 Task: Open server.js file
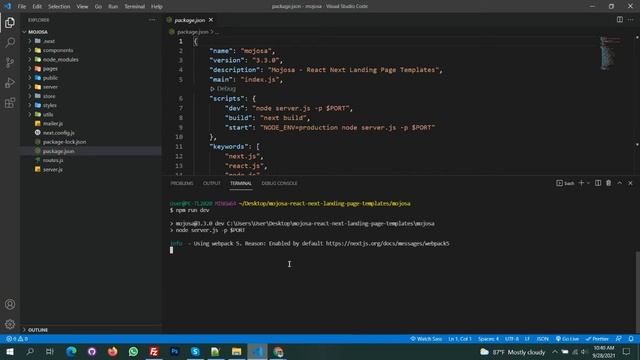53,169
